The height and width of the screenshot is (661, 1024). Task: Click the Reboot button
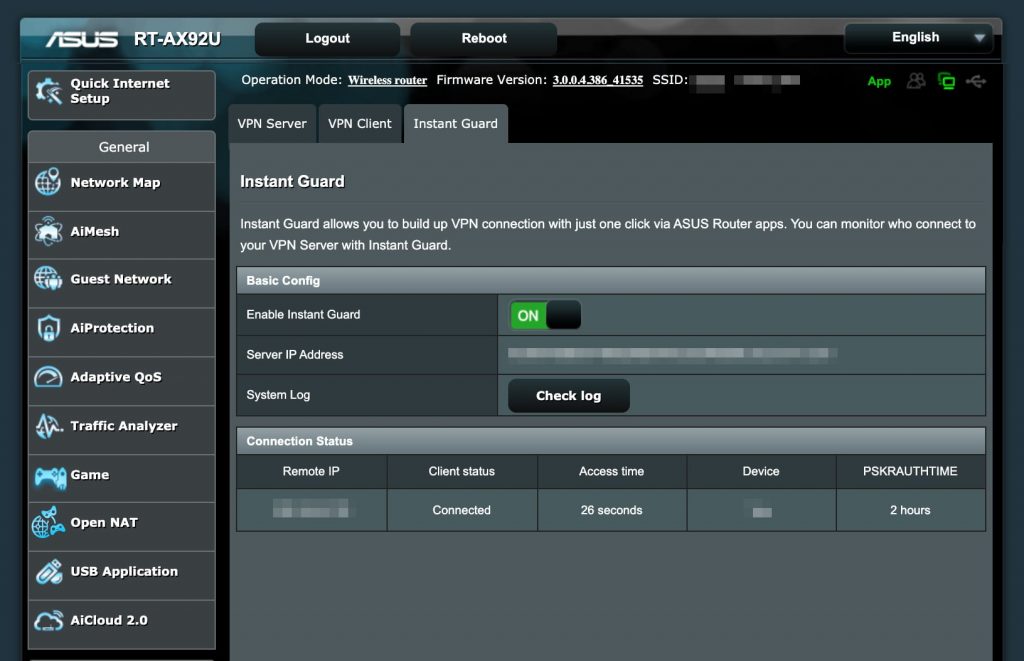click(x=484, y=39)
